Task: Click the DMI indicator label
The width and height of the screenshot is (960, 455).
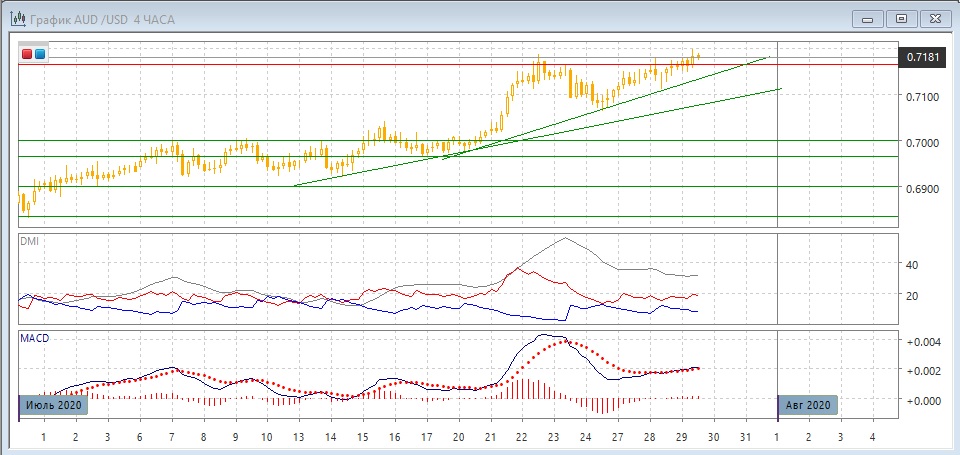Action: point(32,241)
